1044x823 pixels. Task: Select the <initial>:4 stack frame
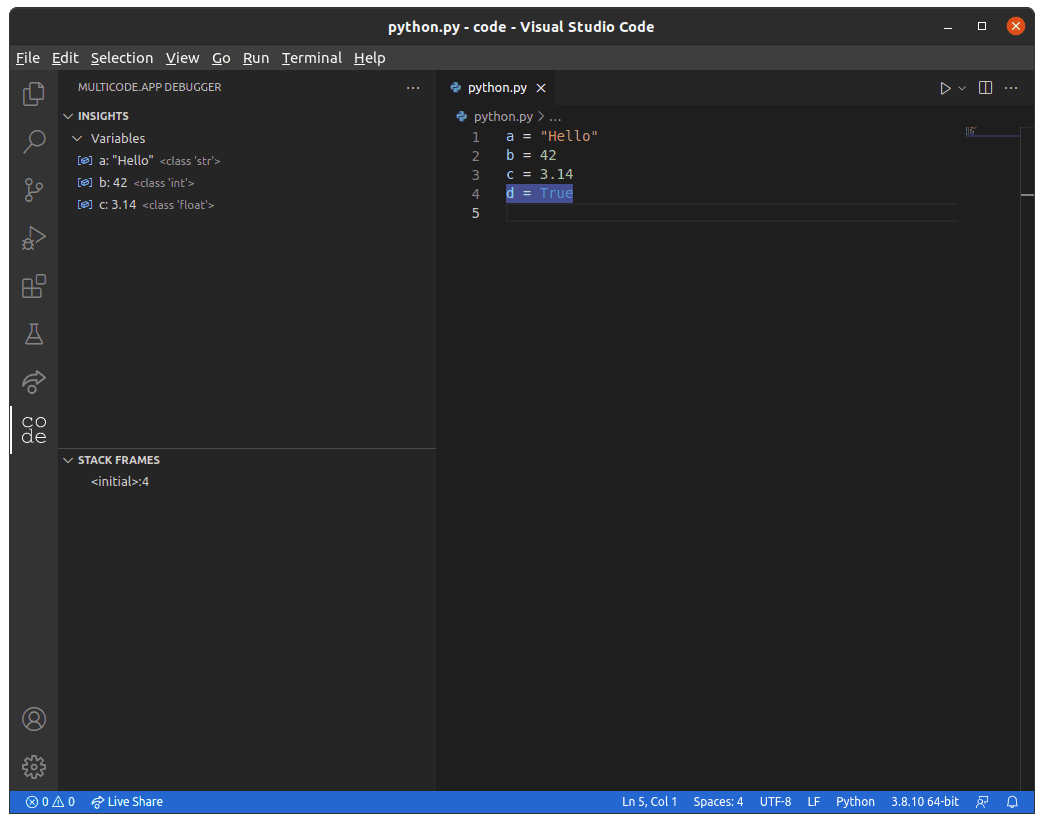[120, 481]
